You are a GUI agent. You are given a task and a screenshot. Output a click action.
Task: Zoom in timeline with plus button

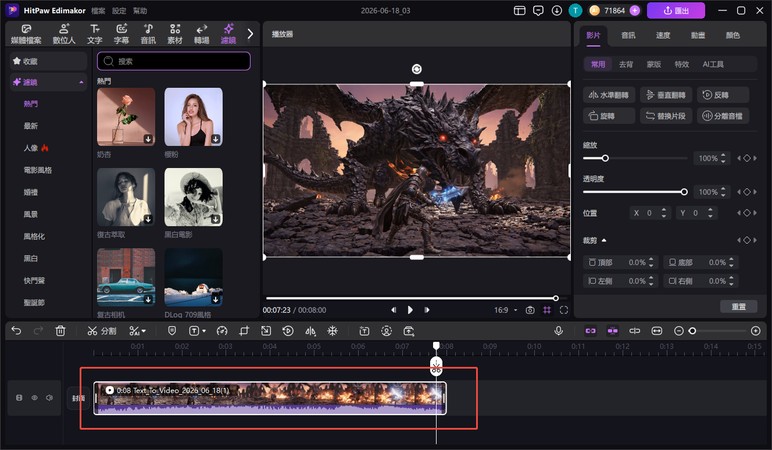coord(756,331)
